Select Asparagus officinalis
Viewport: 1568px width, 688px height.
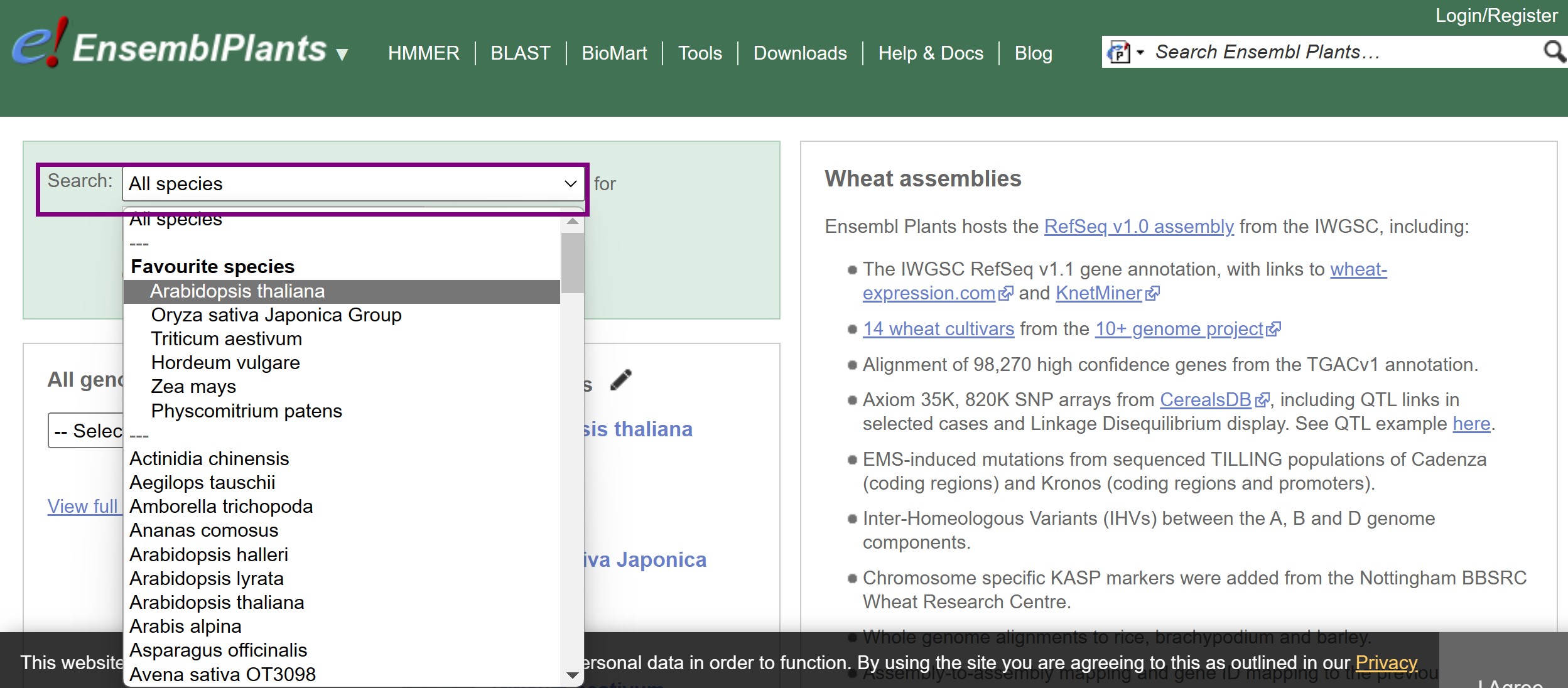(x=342, y=650)
